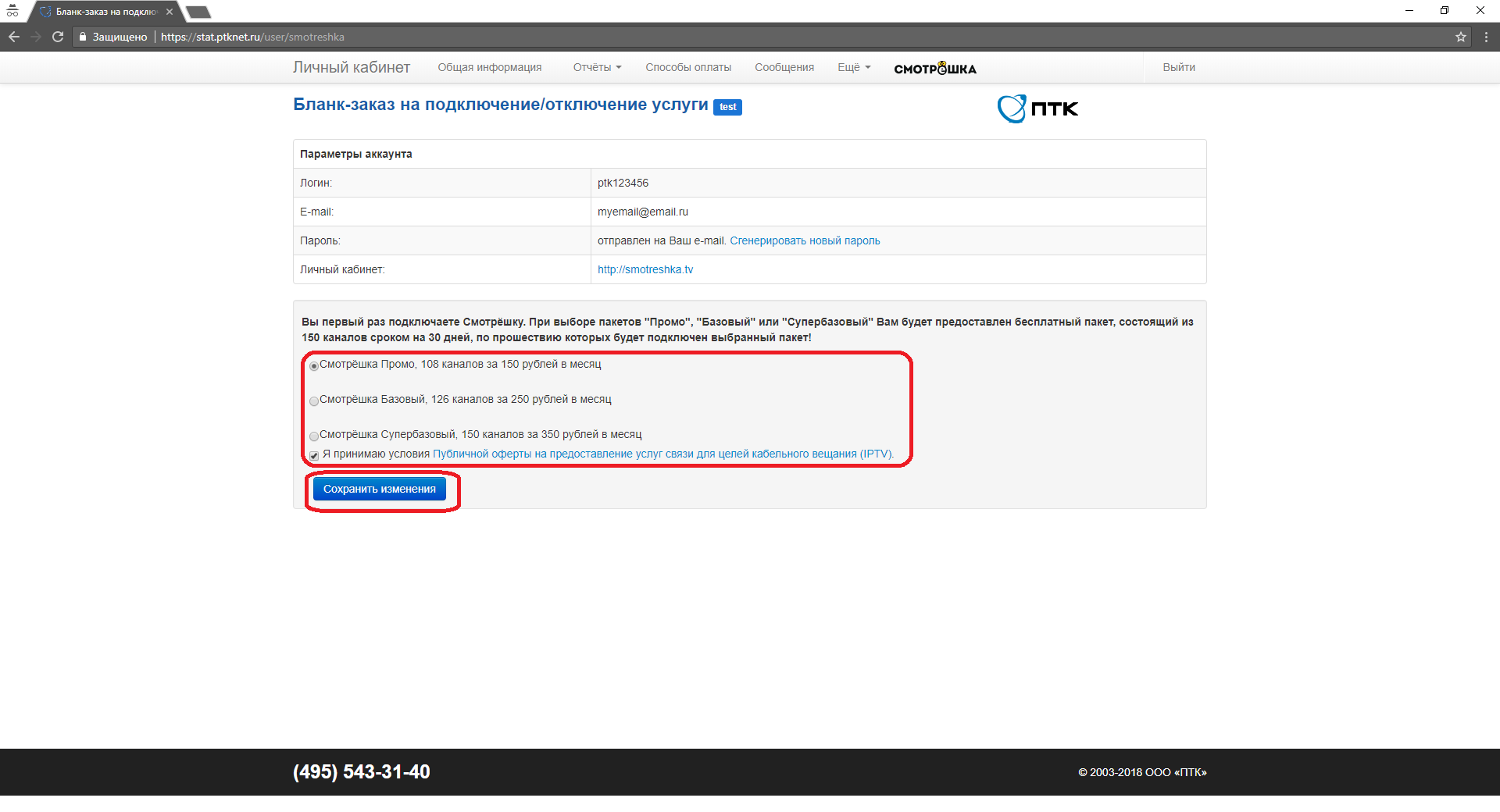Viewport: 1500px width, 812px height.
Task: Click the Бланк-заказ page heading
Action: click(501, 105)
